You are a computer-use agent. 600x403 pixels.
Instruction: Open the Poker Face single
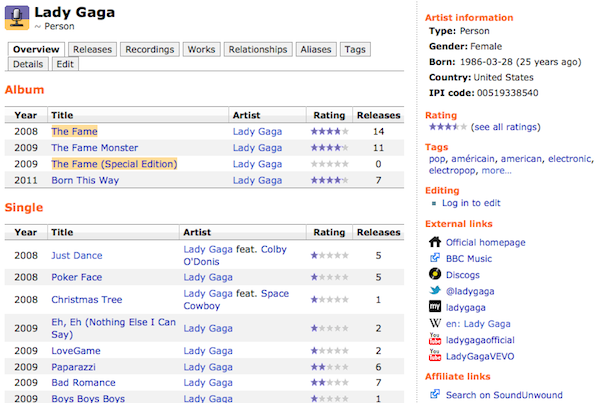(x=77, y=277)
